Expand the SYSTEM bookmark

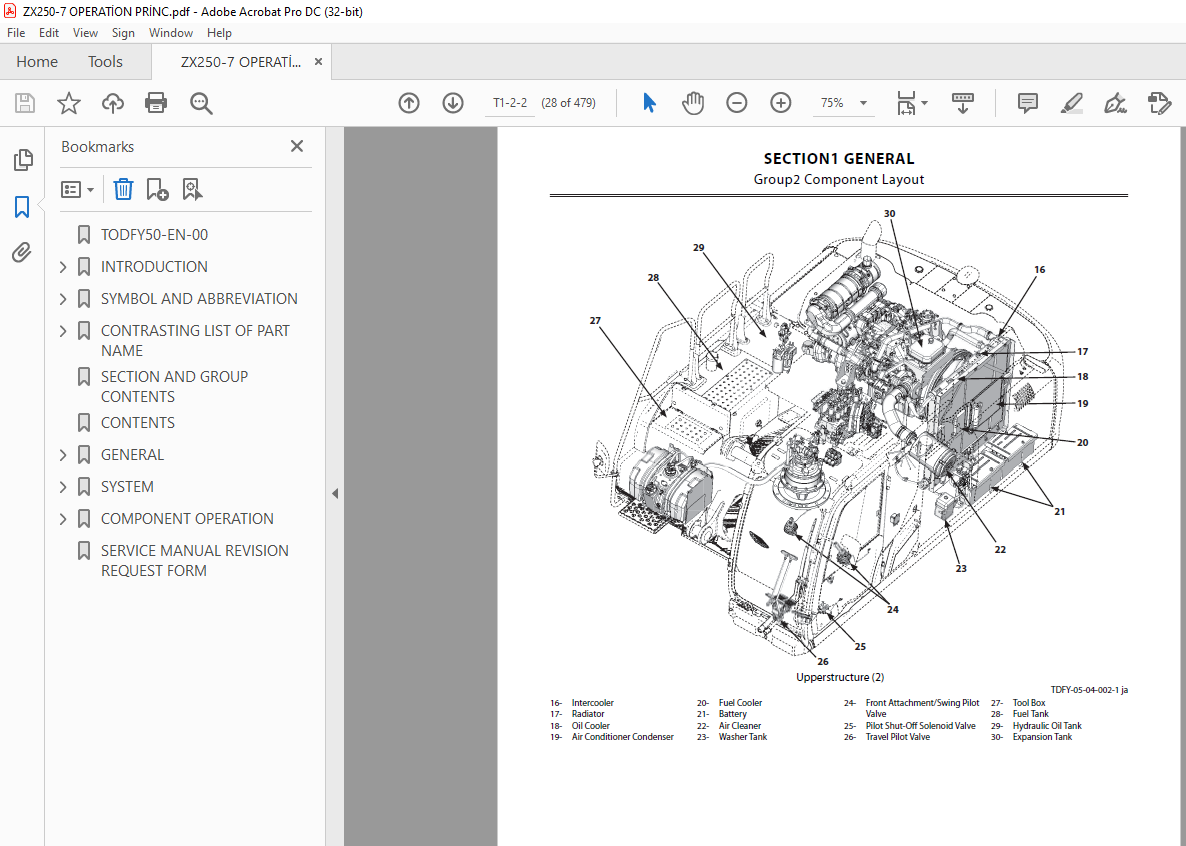[x=64, y=487]
